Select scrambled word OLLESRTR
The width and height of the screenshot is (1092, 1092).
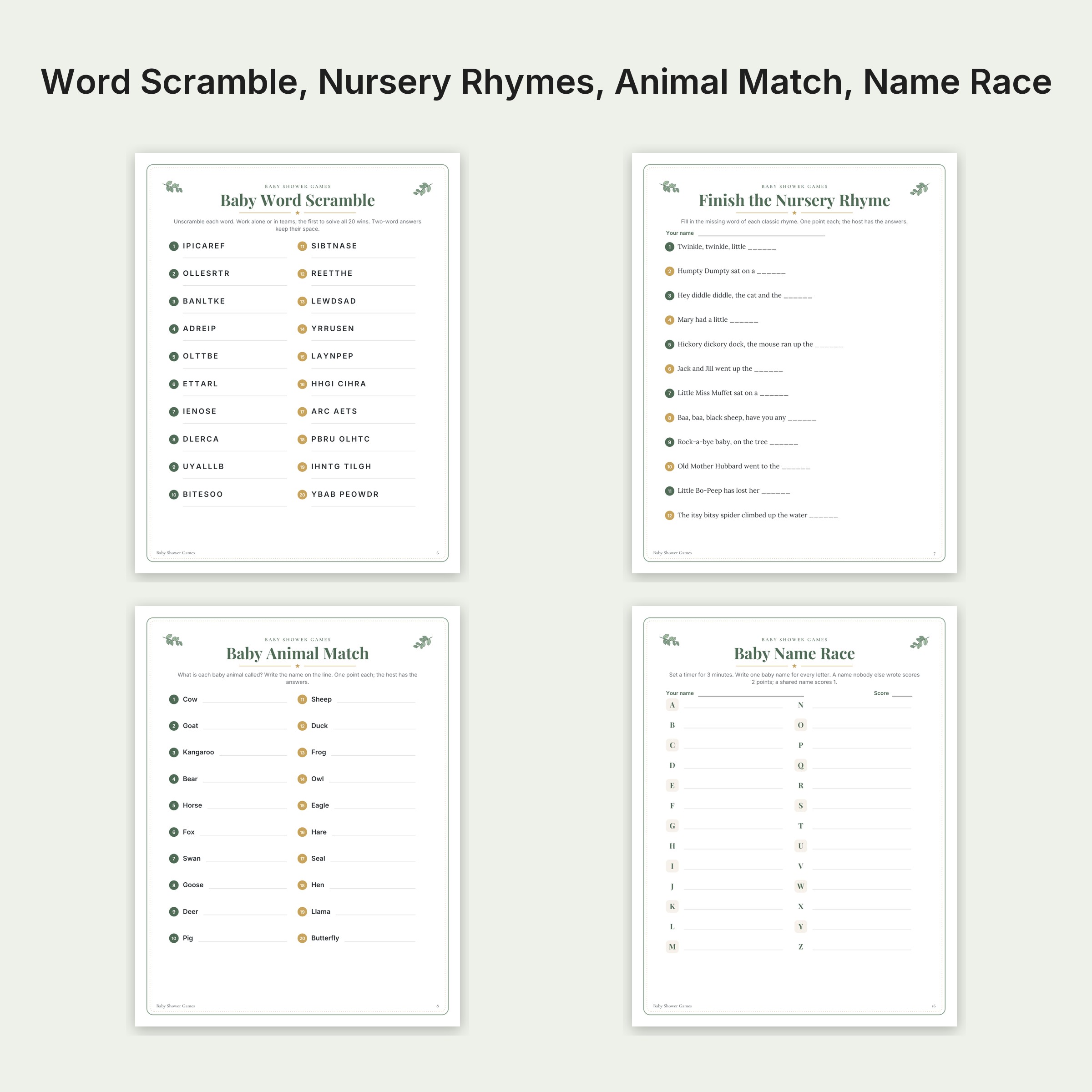[206, 273]
